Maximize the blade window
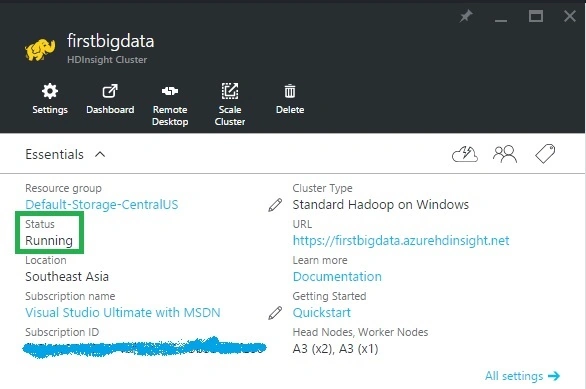 536,16
